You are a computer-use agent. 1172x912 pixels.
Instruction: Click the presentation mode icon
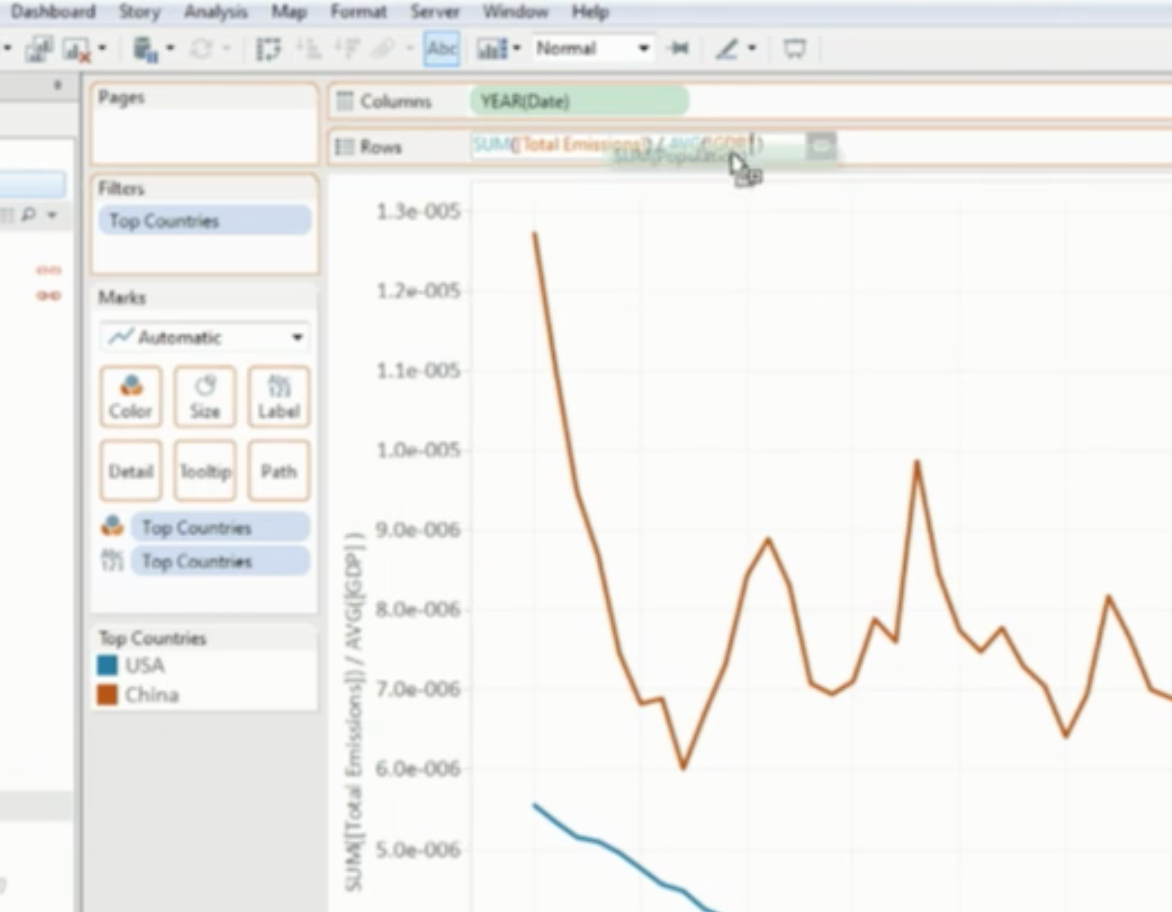tap(794, 49)
